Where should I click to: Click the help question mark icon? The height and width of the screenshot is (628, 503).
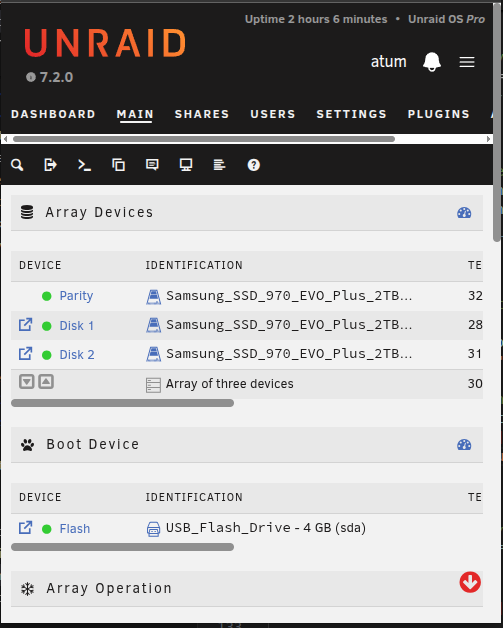254,165
